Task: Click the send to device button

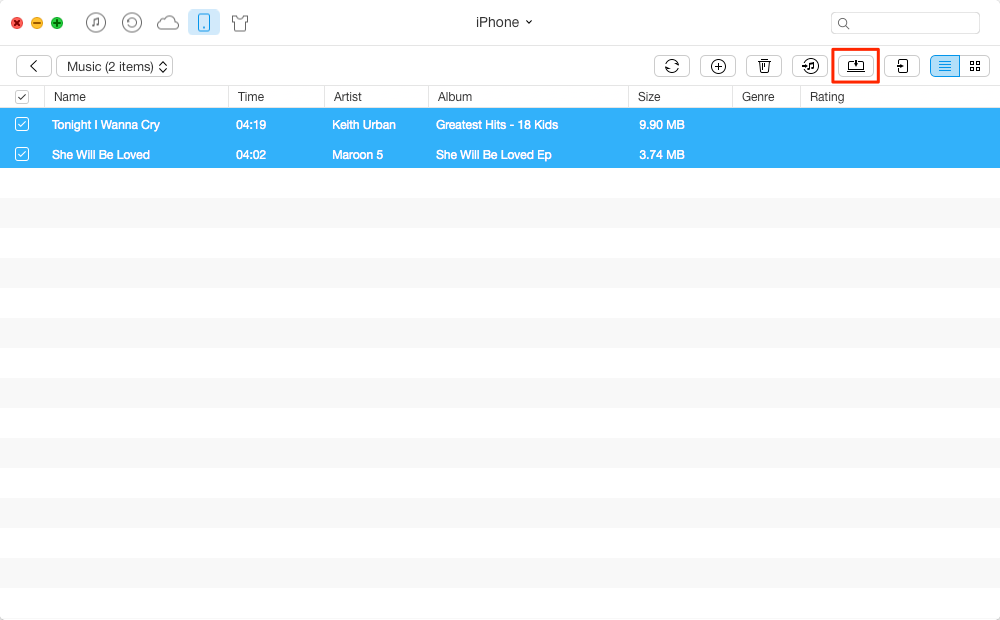Action: [x=902, y=66]
